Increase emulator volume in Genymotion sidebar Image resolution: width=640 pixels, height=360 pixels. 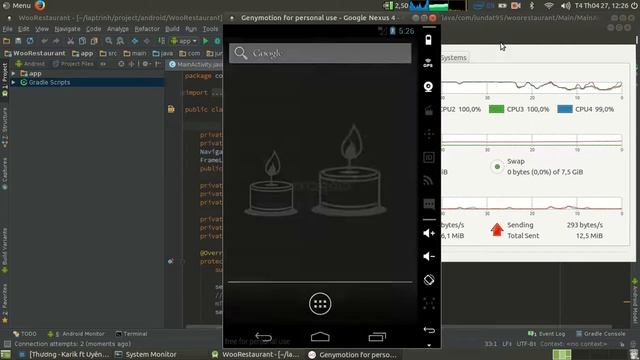[429, 233]
